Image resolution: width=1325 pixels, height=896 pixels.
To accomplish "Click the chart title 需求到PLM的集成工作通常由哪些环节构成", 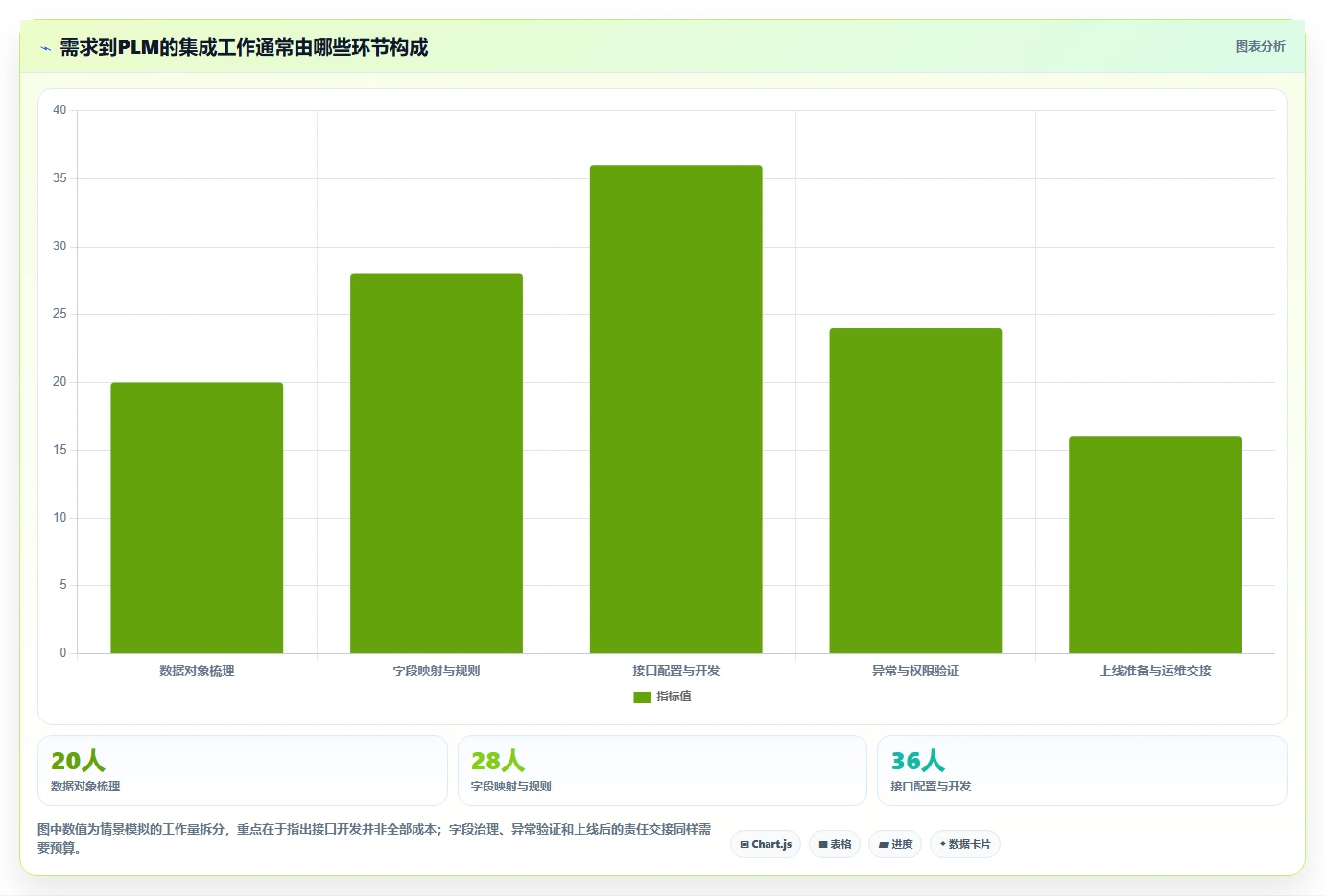I will coord(244,47).
